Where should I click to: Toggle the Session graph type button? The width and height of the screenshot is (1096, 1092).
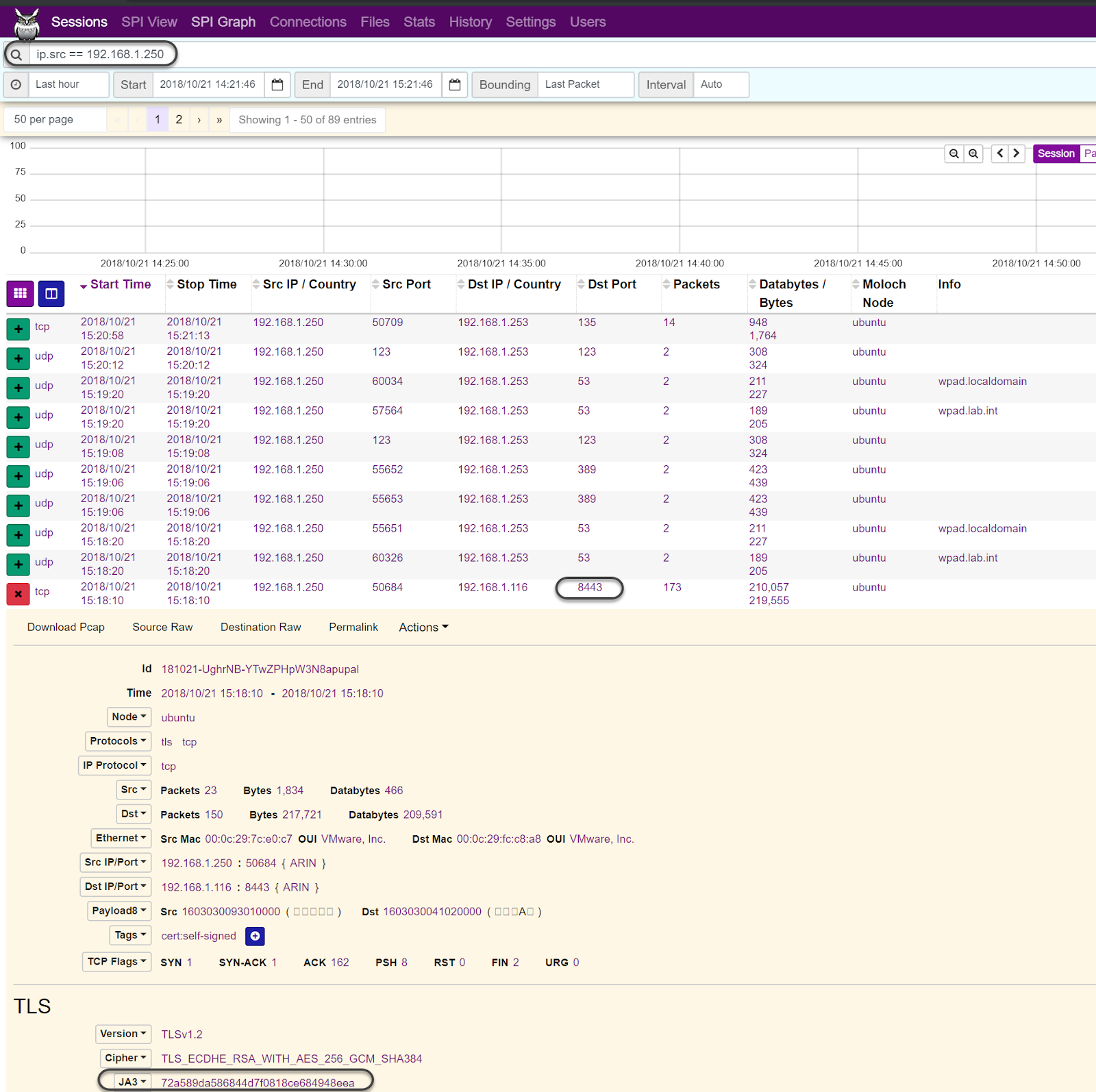tap(1056, 153)
